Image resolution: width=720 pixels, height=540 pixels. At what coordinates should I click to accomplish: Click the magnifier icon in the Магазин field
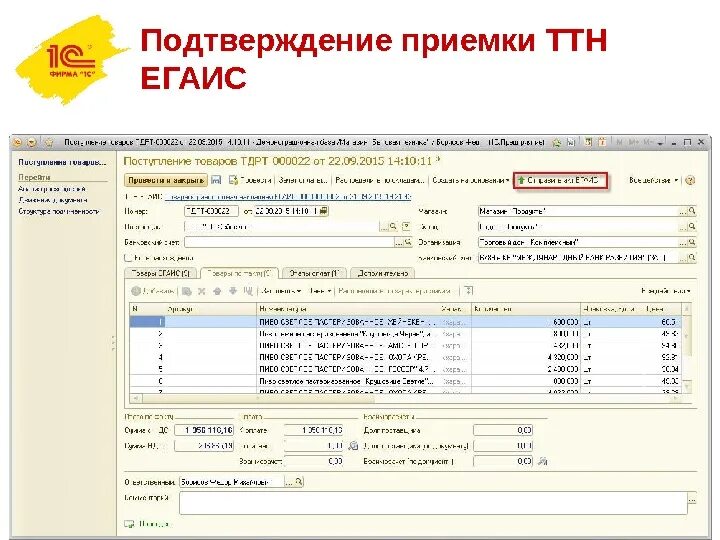pos(692,211)
